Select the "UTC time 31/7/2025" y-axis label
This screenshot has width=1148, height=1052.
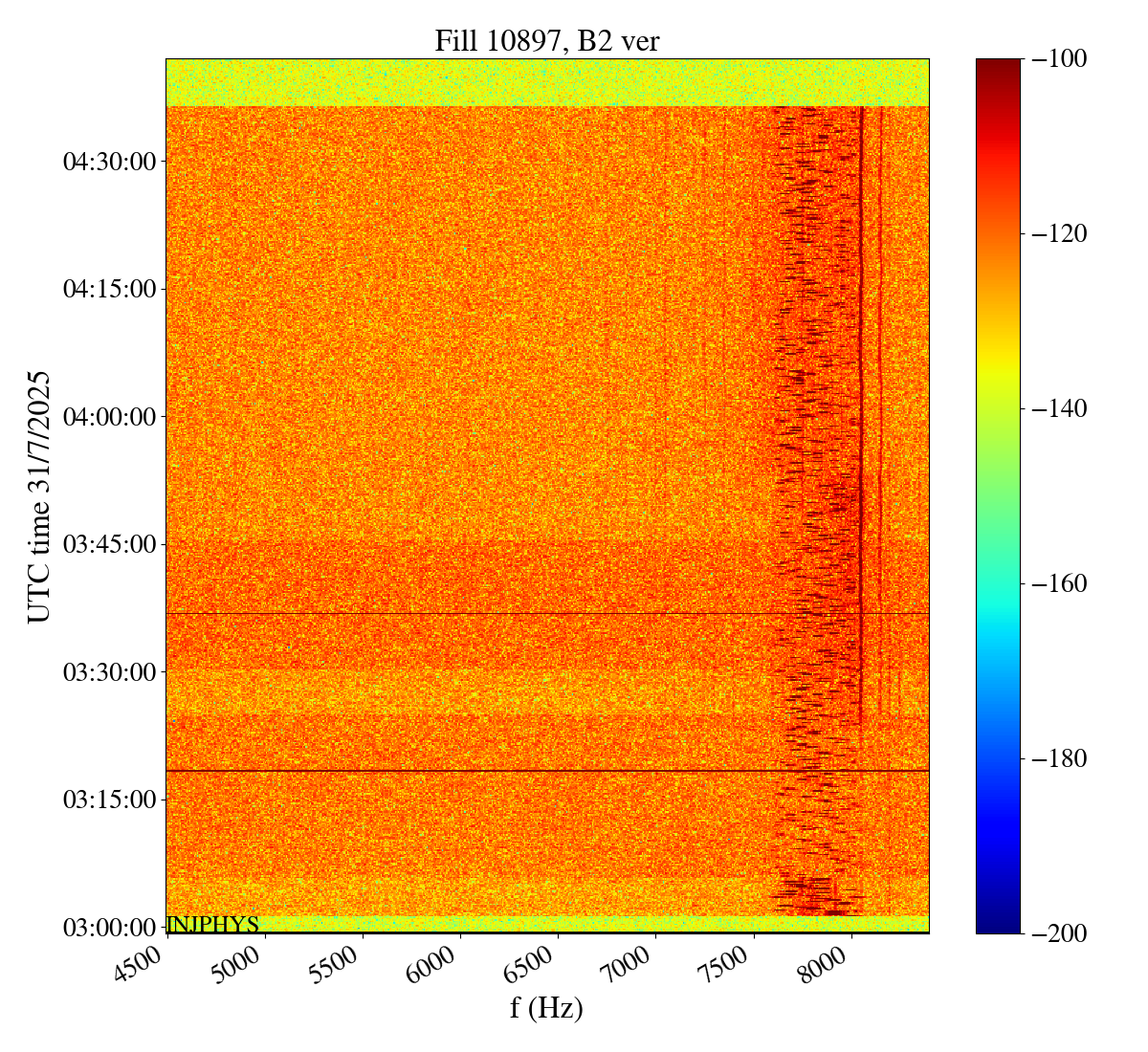tap(39, 496)
